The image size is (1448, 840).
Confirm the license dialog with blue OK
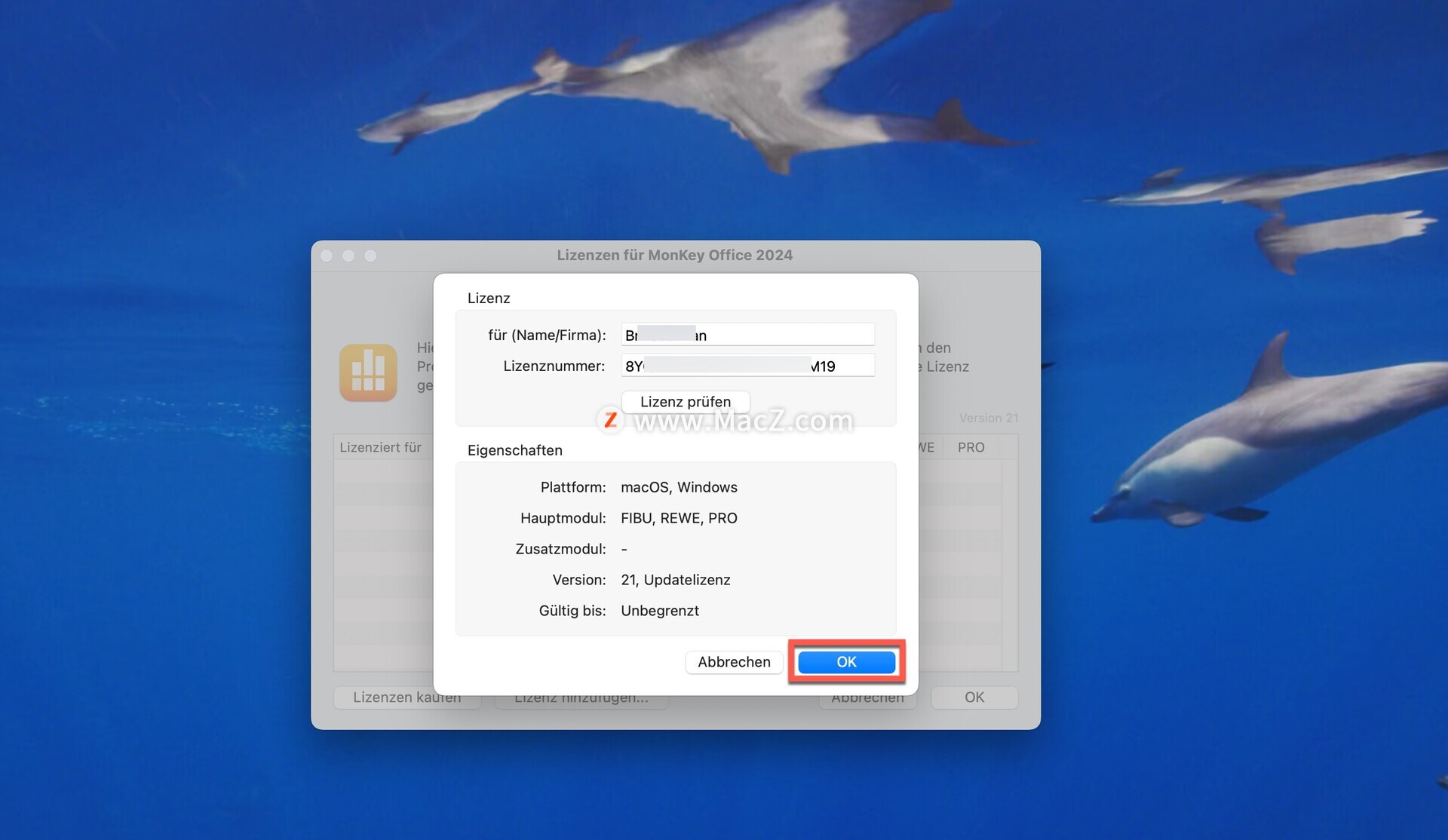point(846,662)
